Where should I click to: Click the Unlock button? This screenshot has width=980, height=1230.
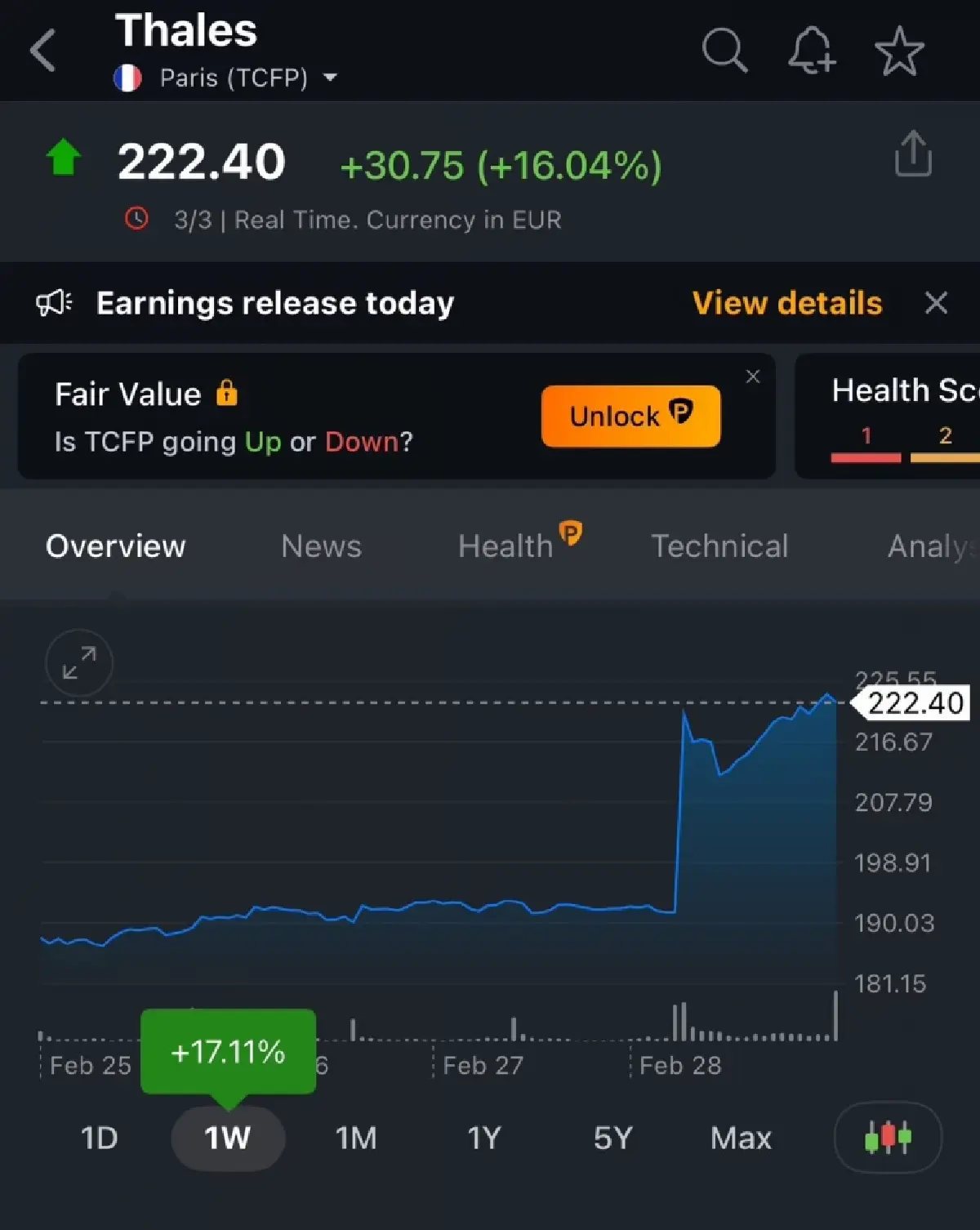pyautogui.click(x=630, y=417)
